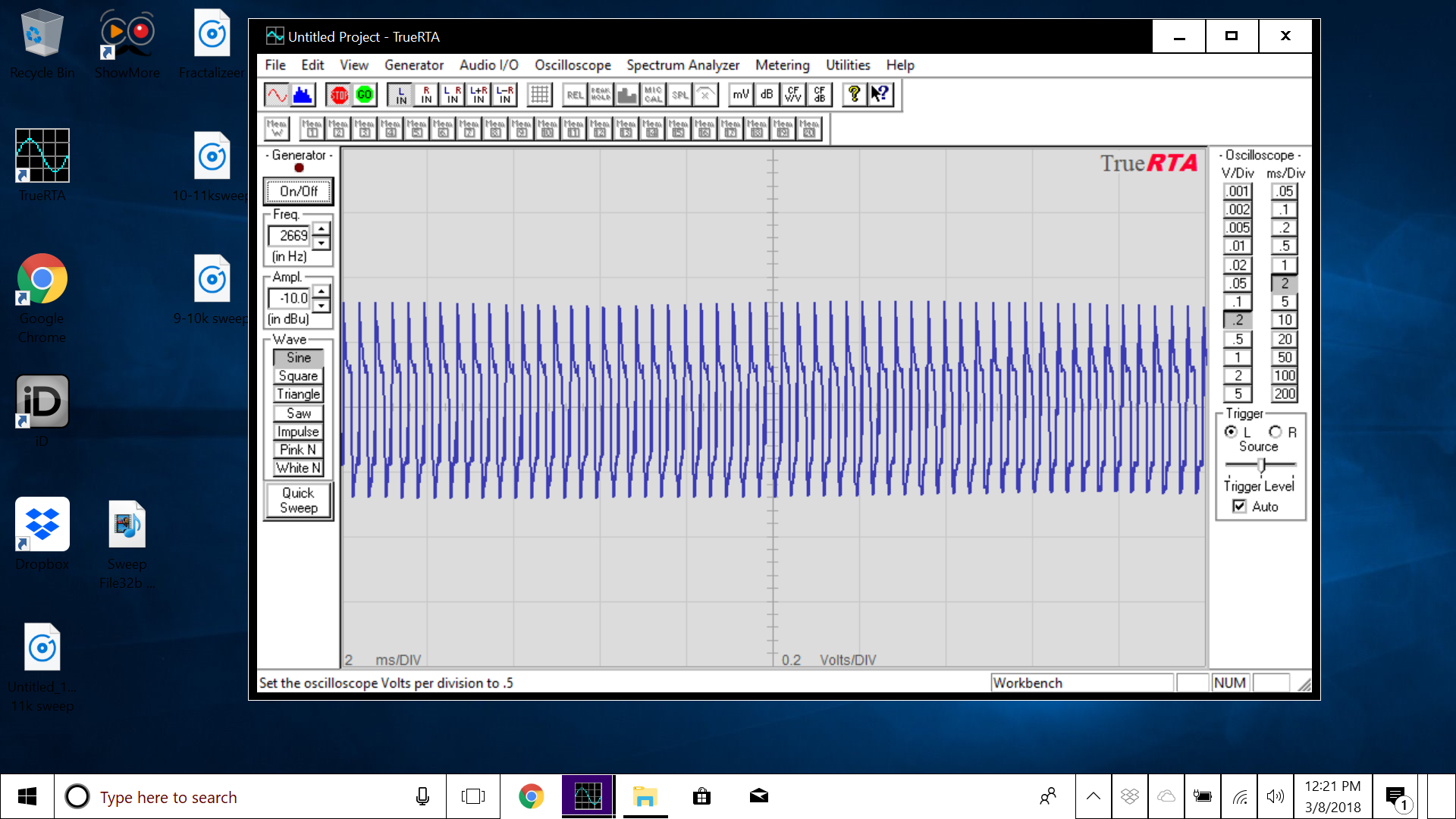Toggle the generator On/Off button
This screenshot has width=1456, height=819.
click(298, 191)
